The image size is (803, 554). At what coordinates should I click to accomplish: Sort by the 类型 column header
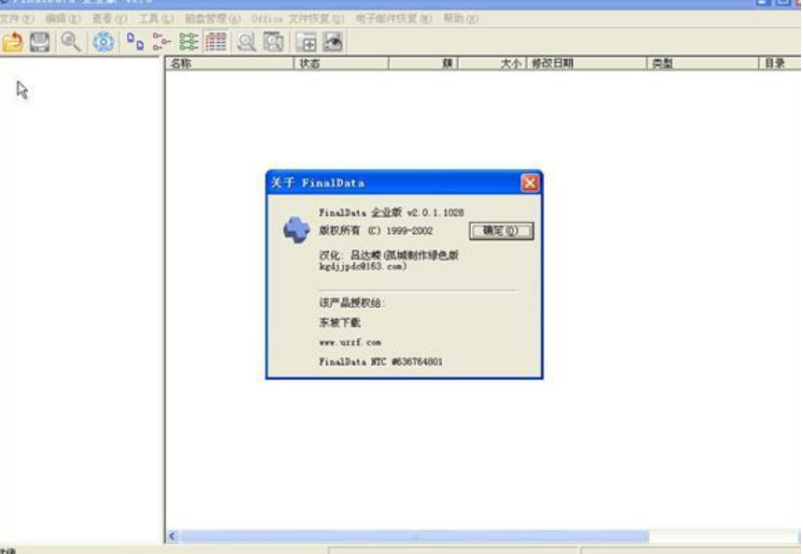(703, 63)
